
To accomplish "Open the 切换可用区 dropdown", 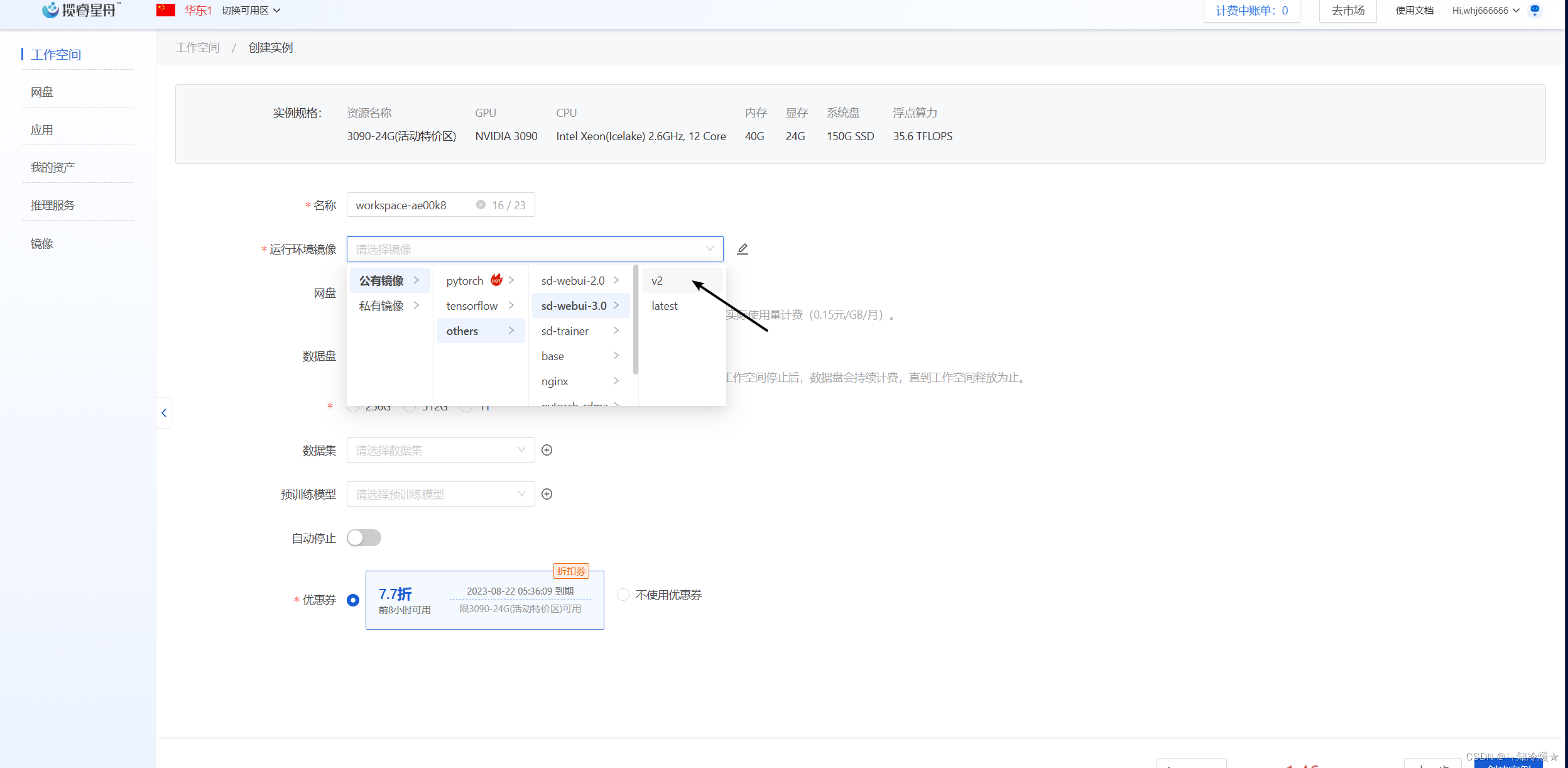I will (251, 11).
